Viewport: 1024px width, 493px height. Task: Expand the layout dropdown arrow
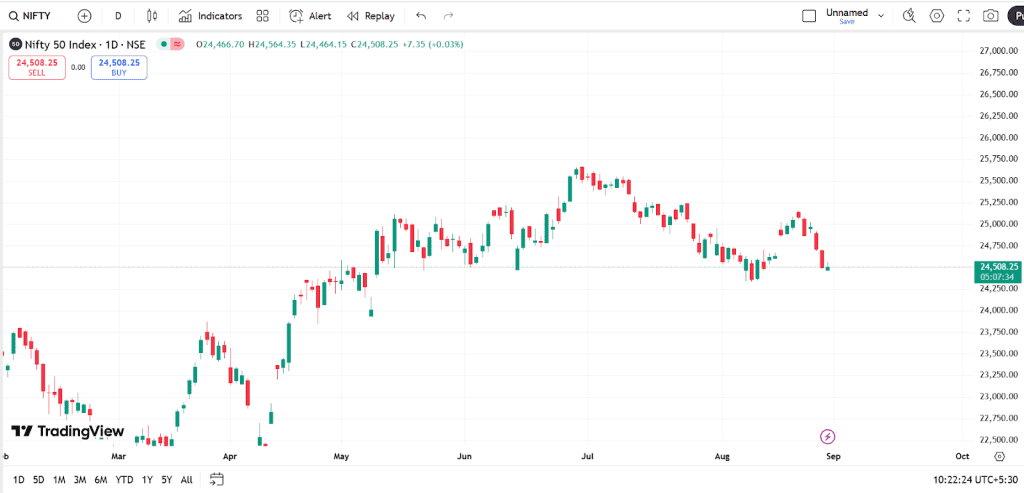881,16
